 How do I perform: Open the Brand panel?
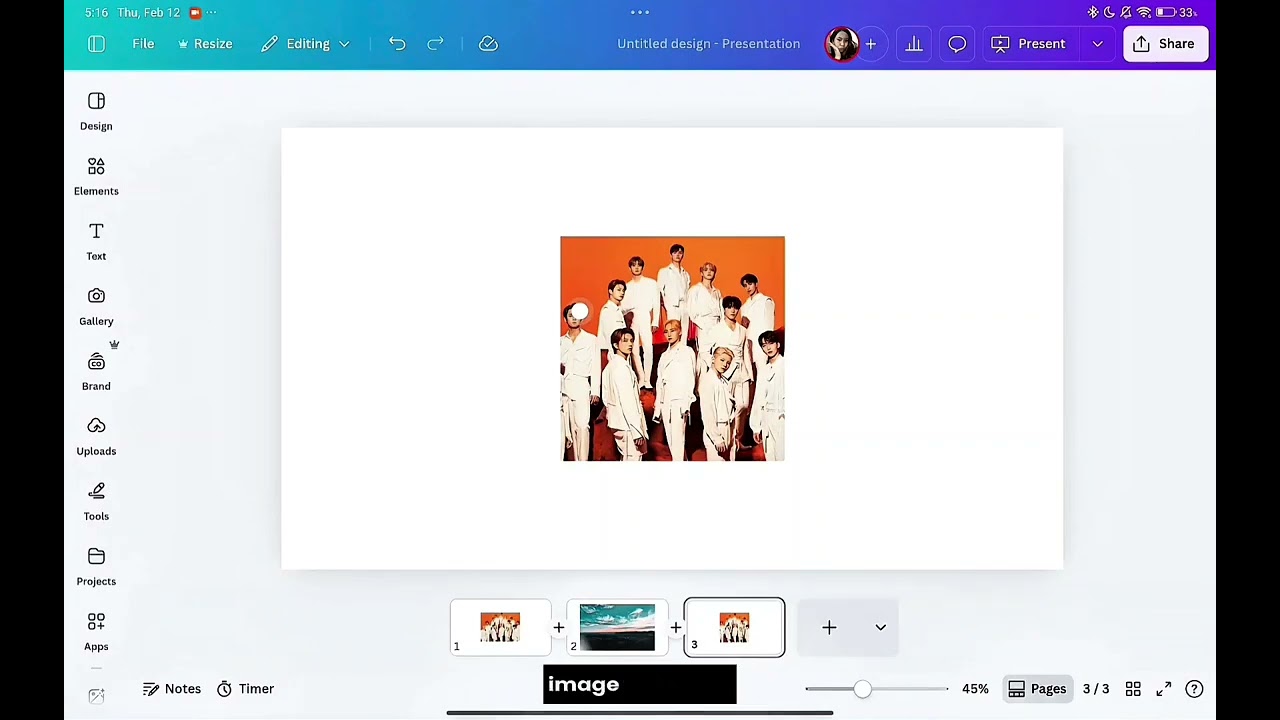tap(96, 372)
